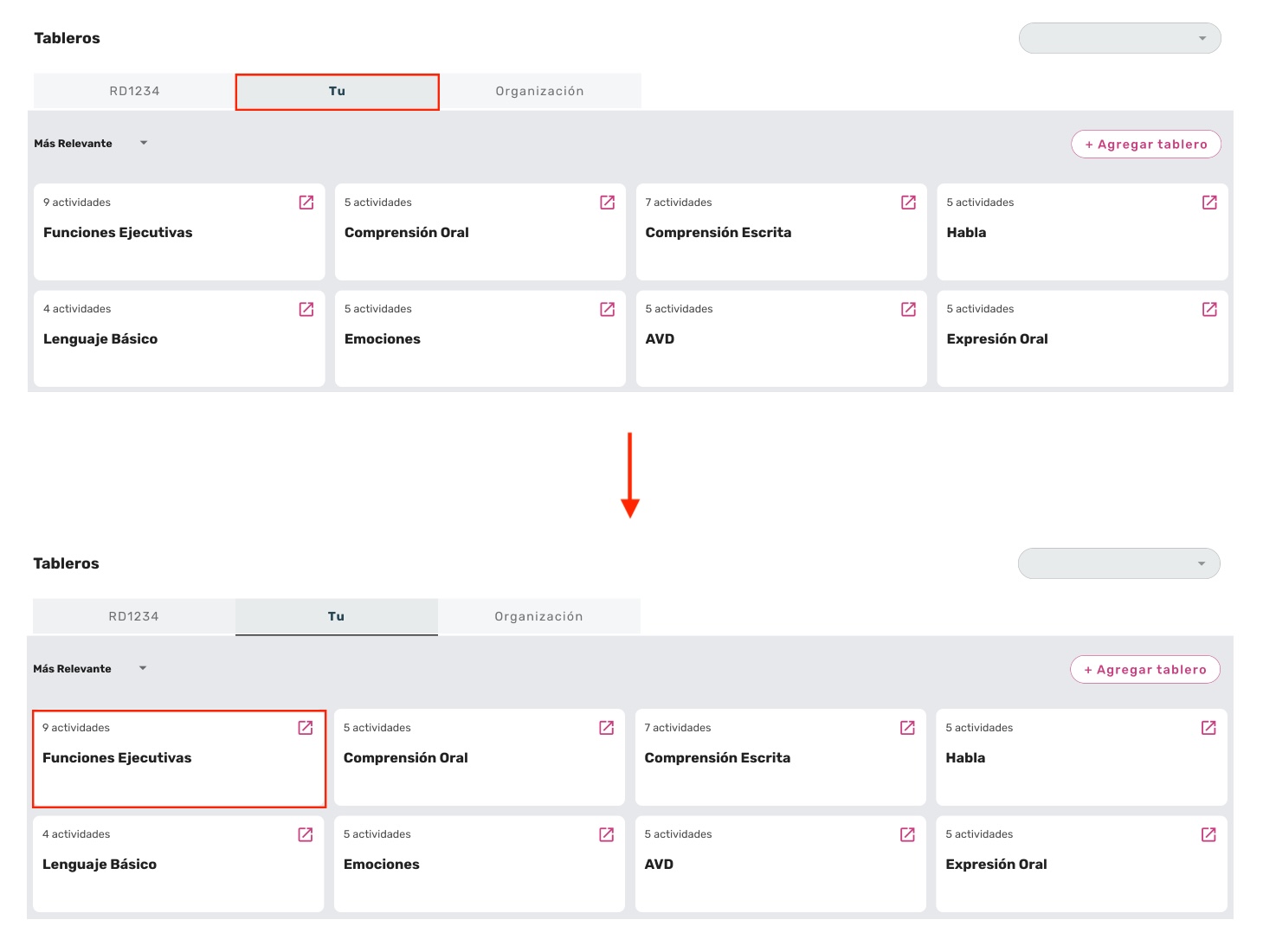Image resolution: width=1263 pixels, height=952 pixels.
Task: Click Habla card's open icon, upper panel
Action: pos(1209,203)
